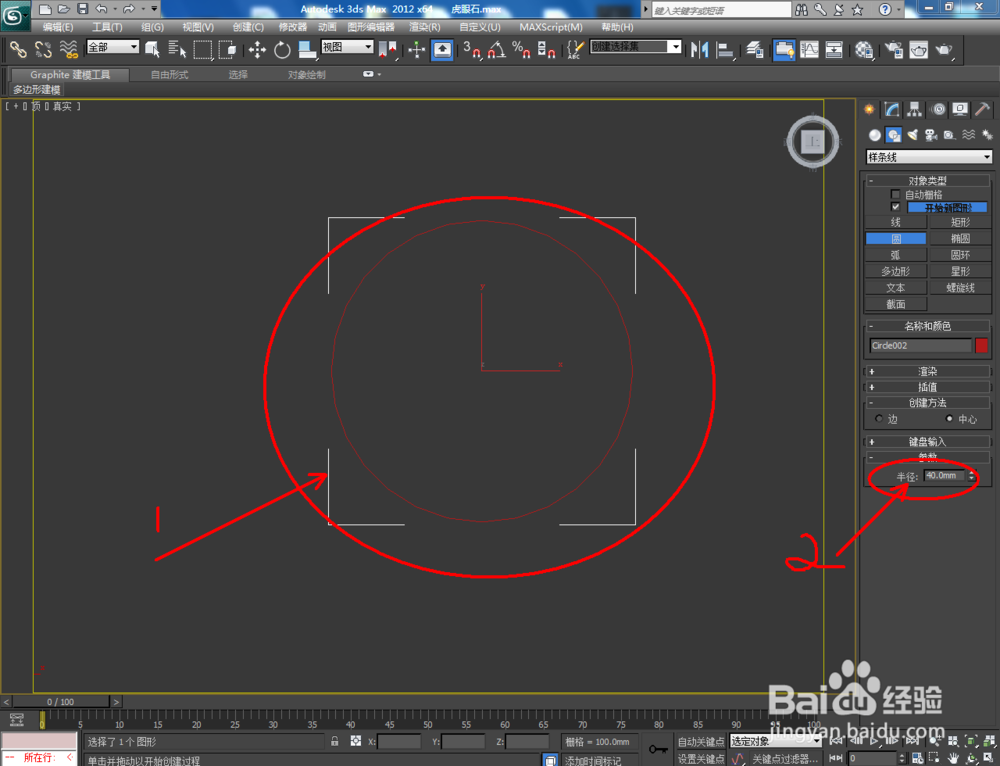This screenshot has height=766, width=1000.
Task: Open the Material Editor icon
Action: [x=864, y=49]
